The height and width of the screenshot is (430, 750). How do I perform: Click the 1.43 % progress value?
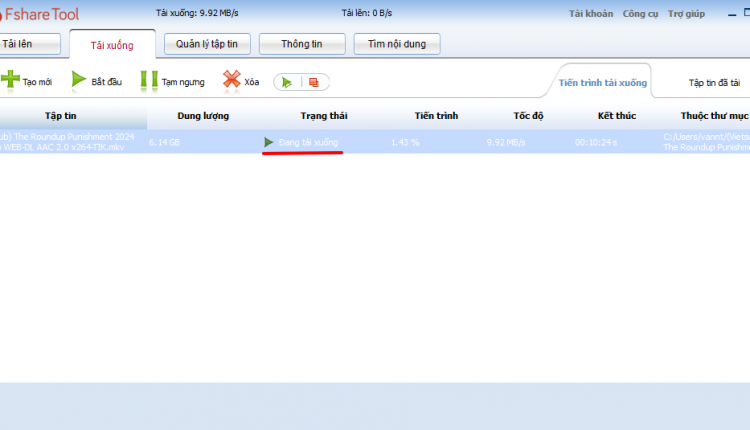(x=405, y=143)
